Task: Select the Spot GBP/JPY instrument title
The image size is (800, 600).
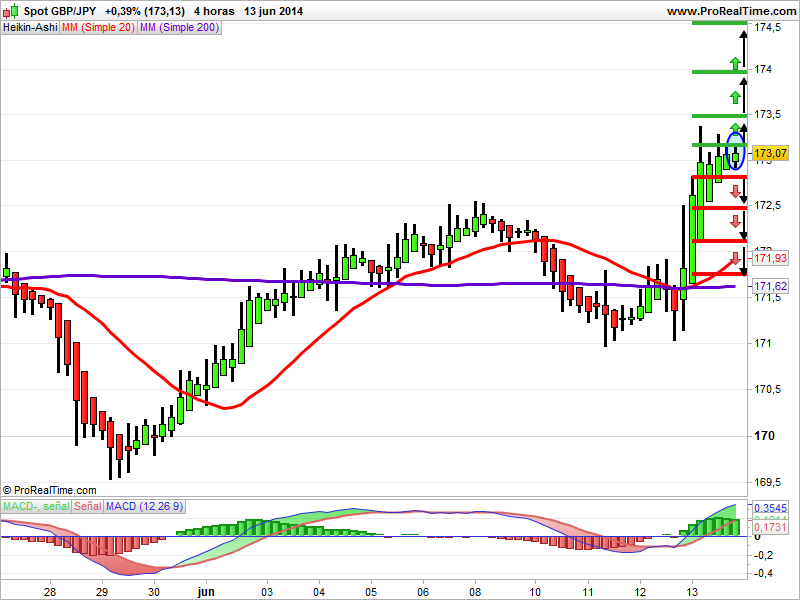Action: tap(60, 11)
